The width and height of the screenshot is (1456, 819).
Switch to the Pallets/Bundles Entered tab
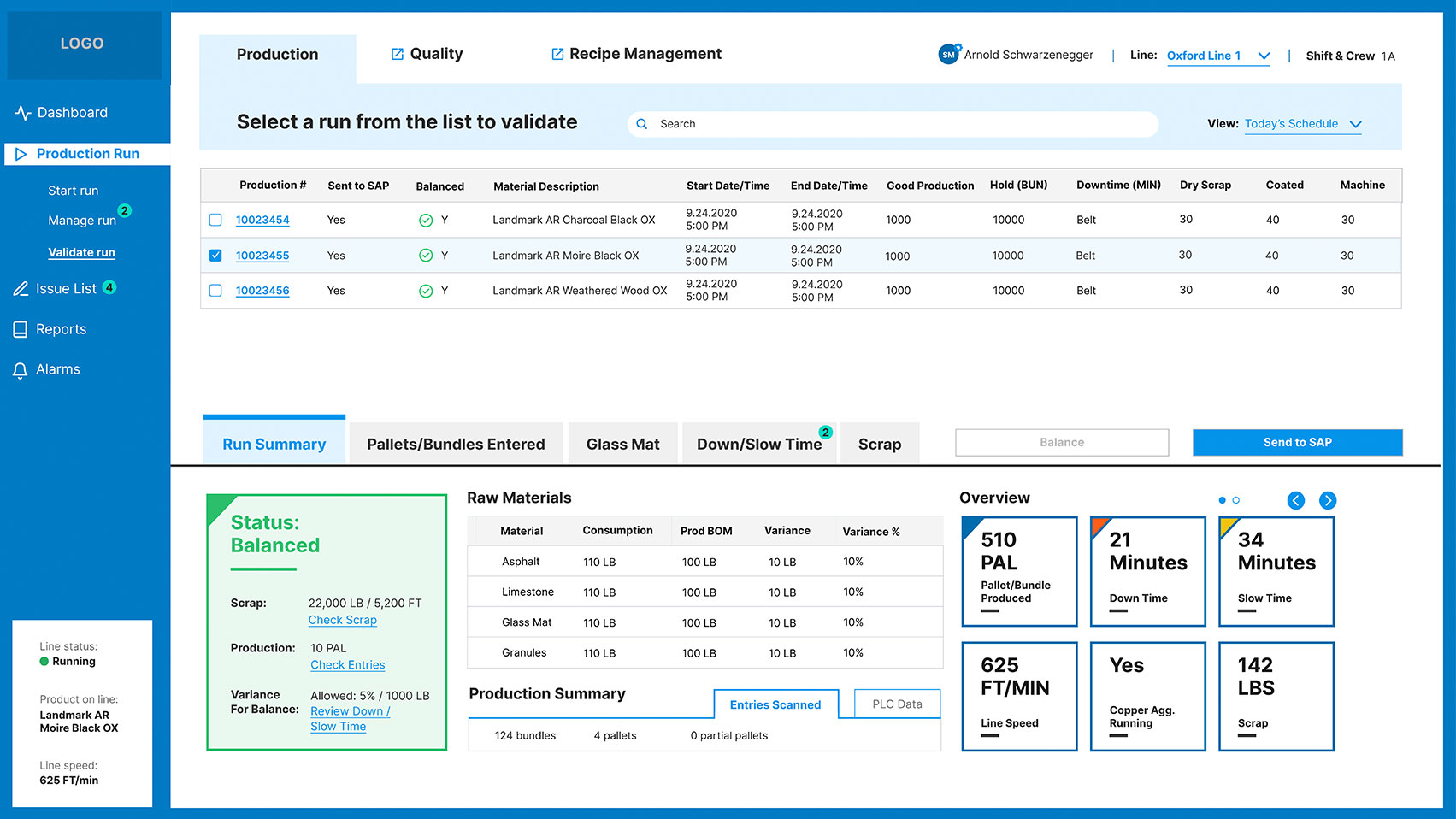coord(456,444)
